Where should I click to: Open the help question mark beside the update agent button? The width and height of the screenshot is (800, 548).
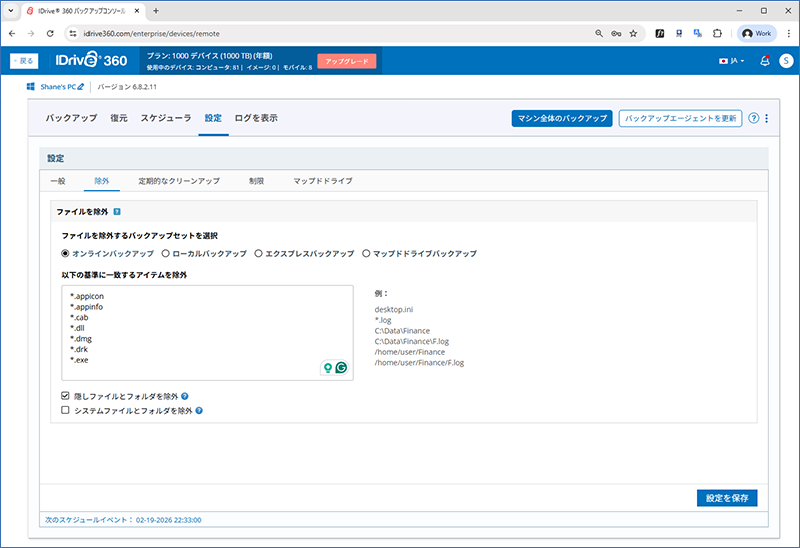(x=753, y=118)
